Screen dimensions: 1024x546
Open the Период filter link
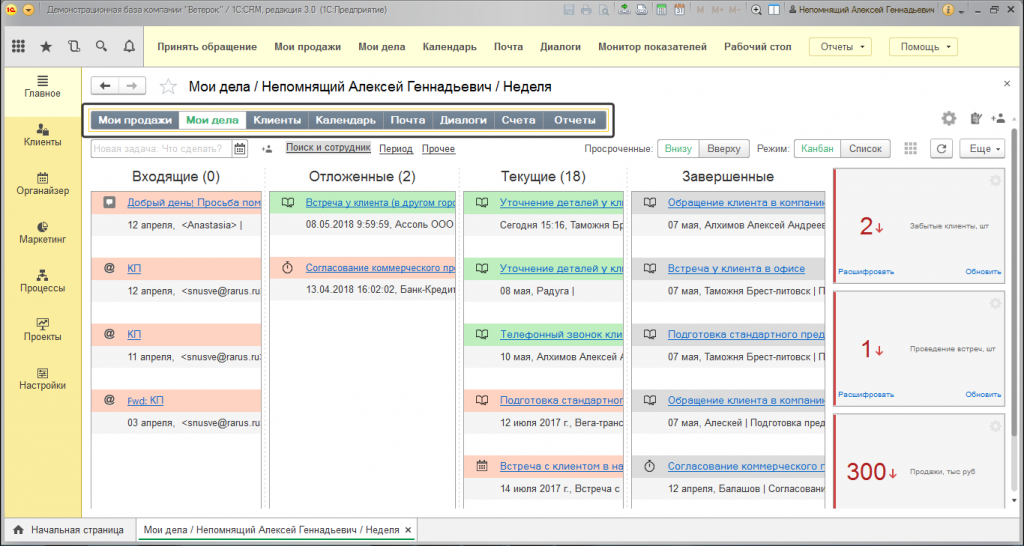click(396, 149)
